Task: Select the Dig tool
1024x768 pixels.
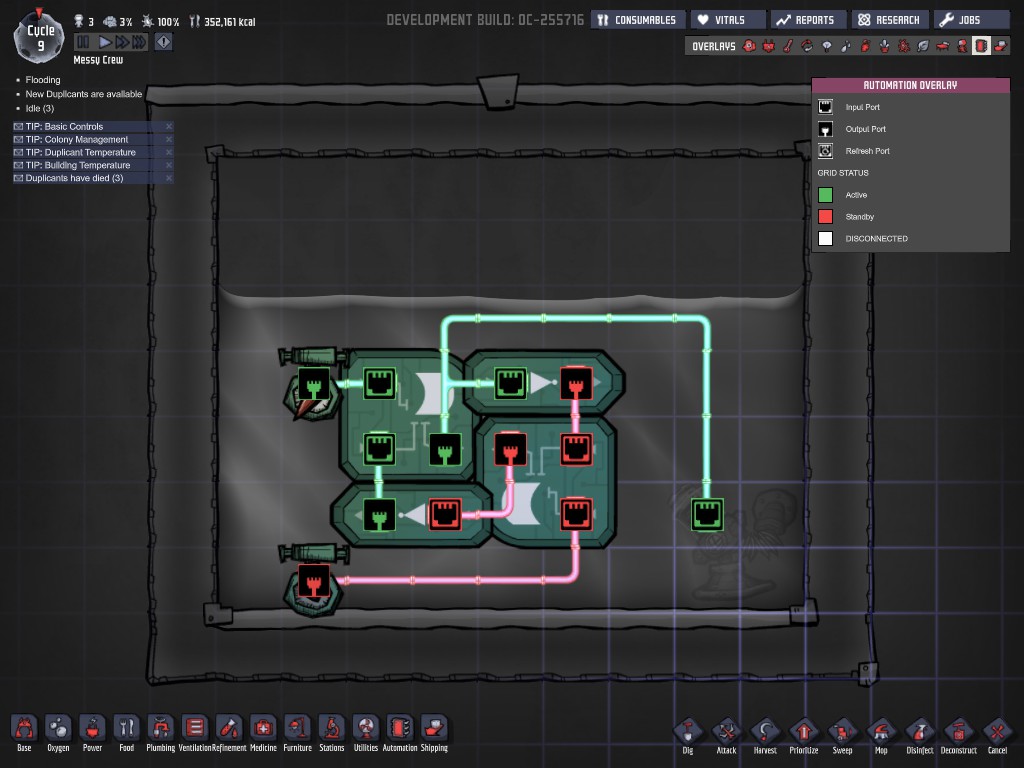Action: (x=687, y=732)
